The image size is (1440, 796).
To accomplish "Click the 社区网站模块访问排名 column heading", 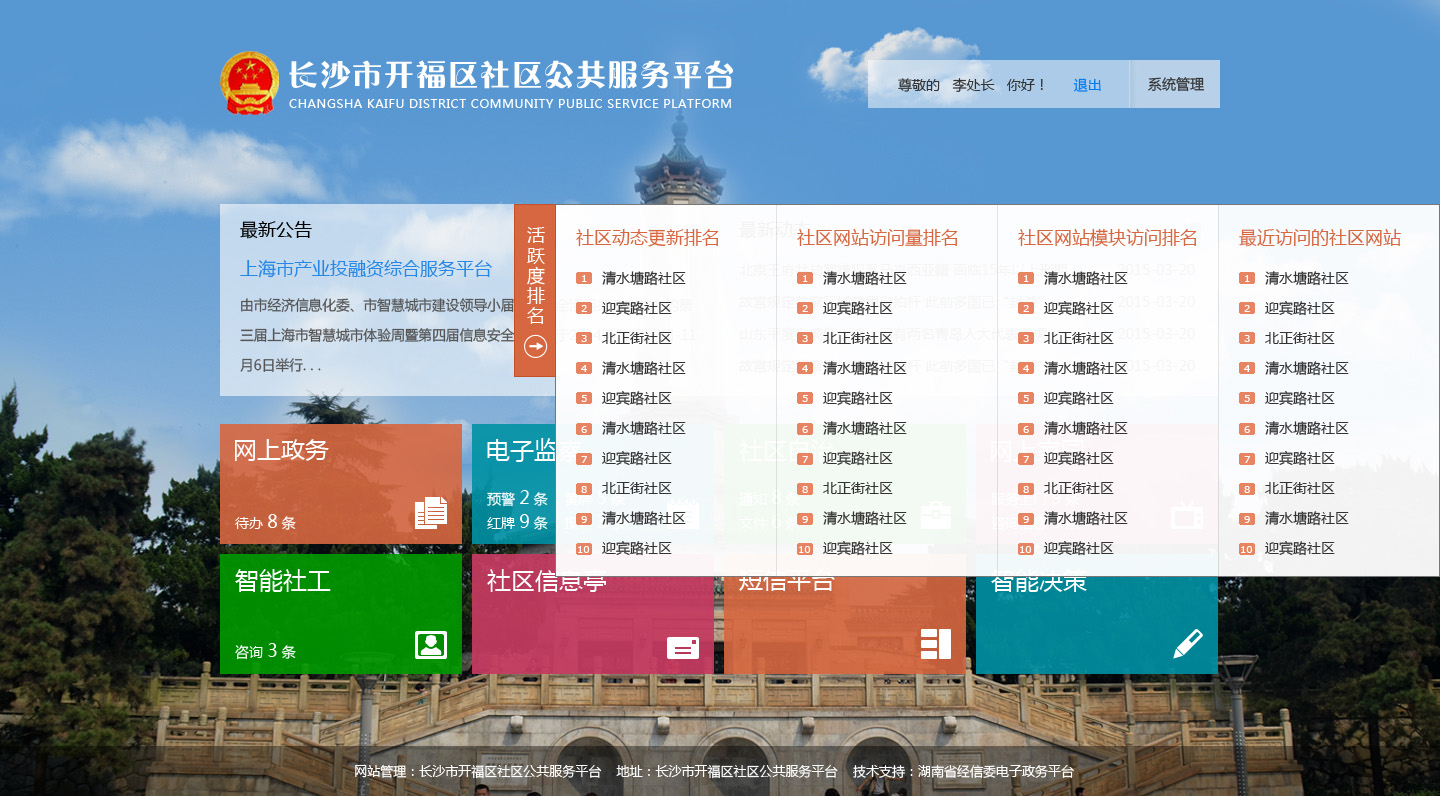I will tap(1108, 238).
